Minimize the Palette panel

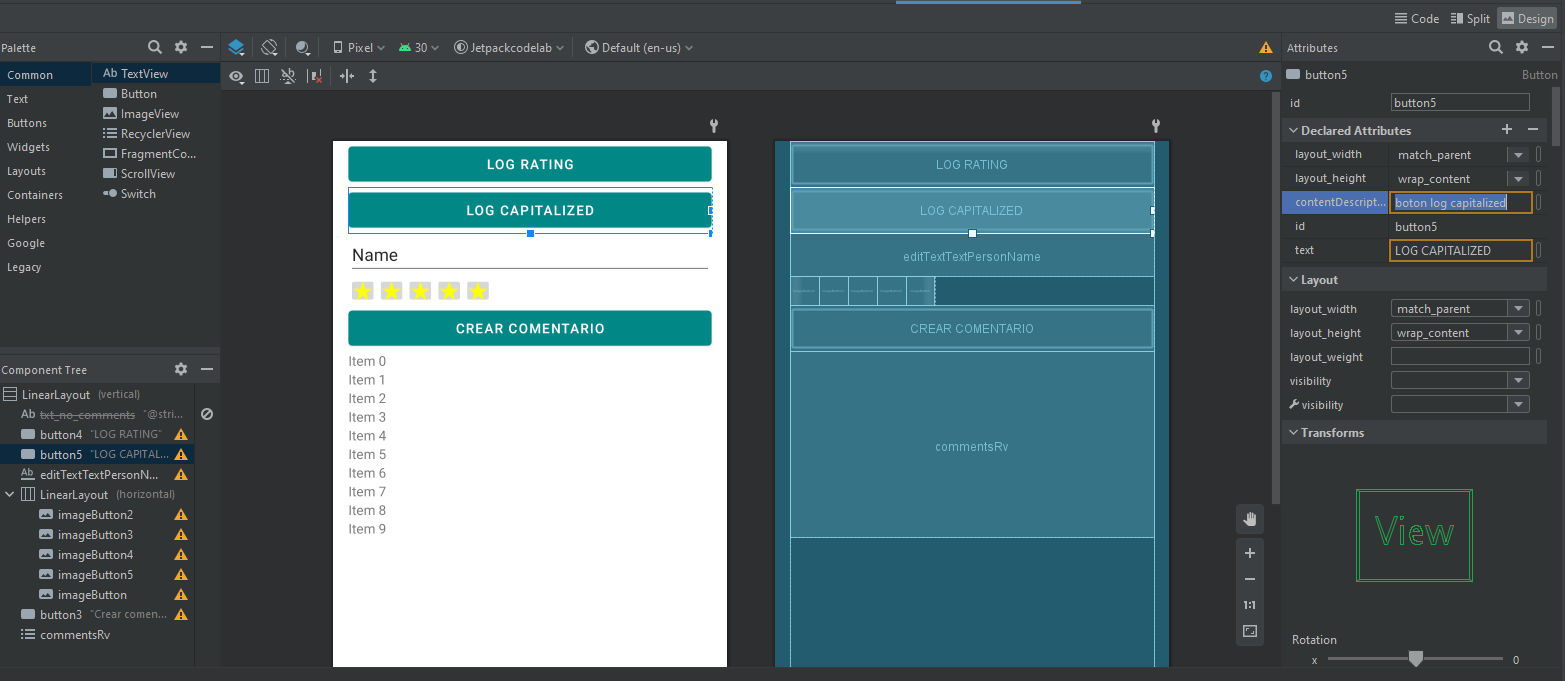pos(207,47)
